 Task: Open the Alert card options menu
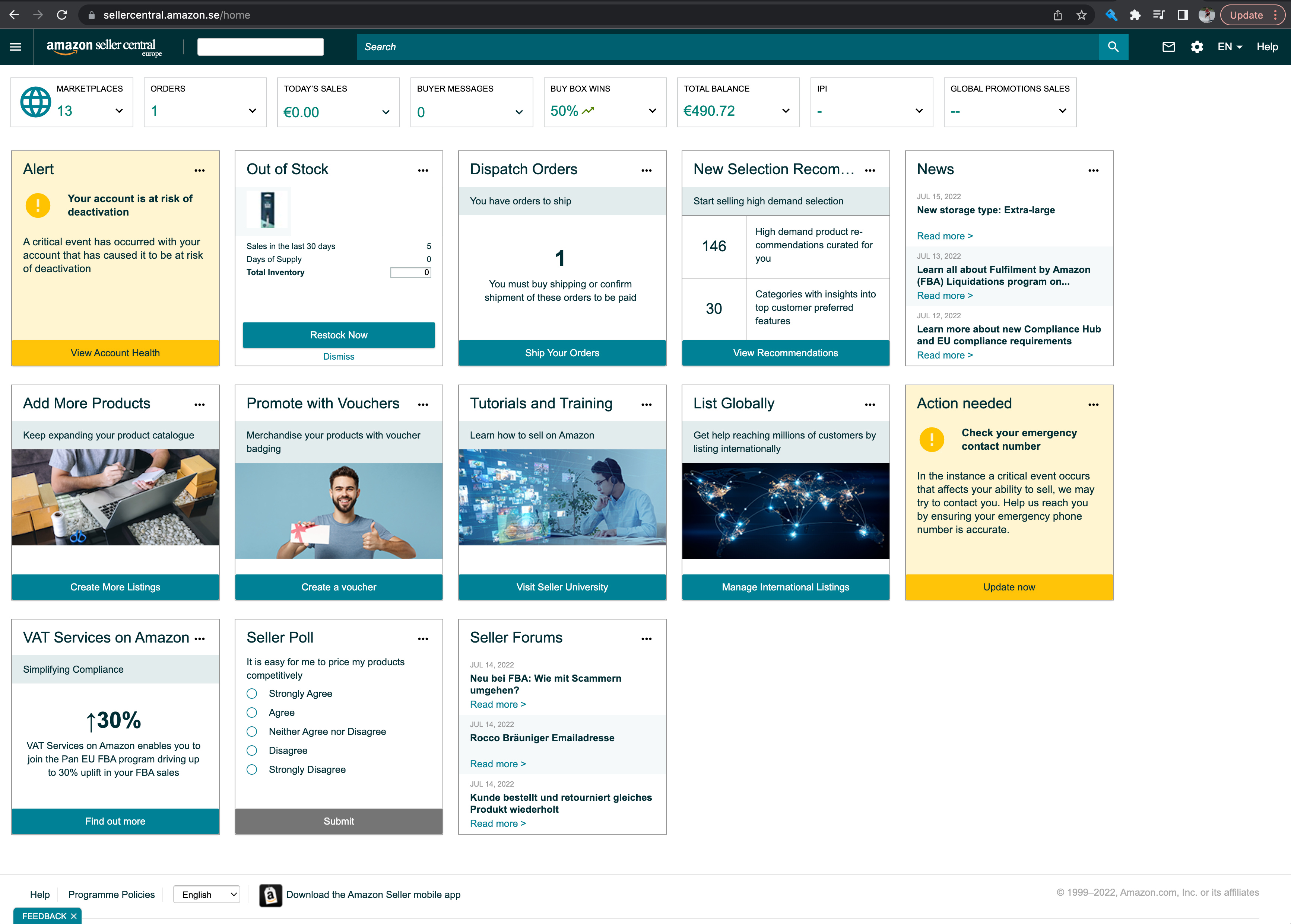click(x=199, y=170)
